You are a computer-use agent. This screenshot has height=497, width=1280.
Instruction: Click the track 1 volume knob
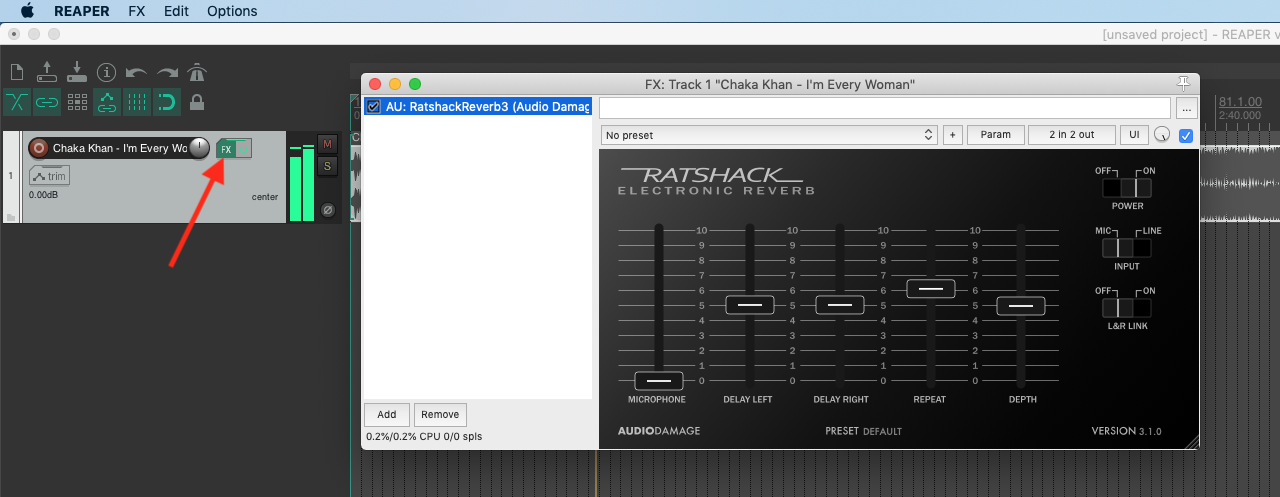pyautogui.click(x=200, y=148)
